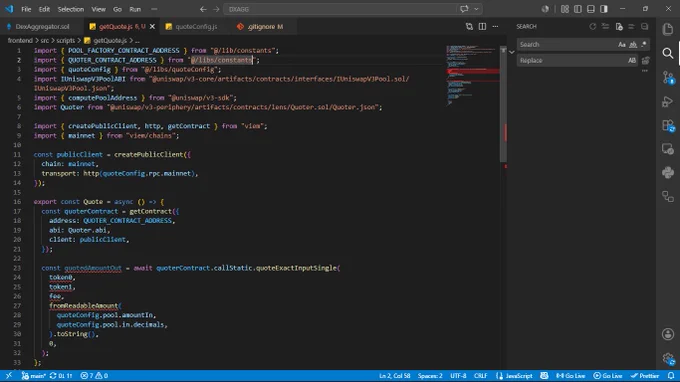Image resolution: width=680 pixels, height=382 pixels.
Task: Click the Copilot status icon in title bar
Action: [545, 9]
